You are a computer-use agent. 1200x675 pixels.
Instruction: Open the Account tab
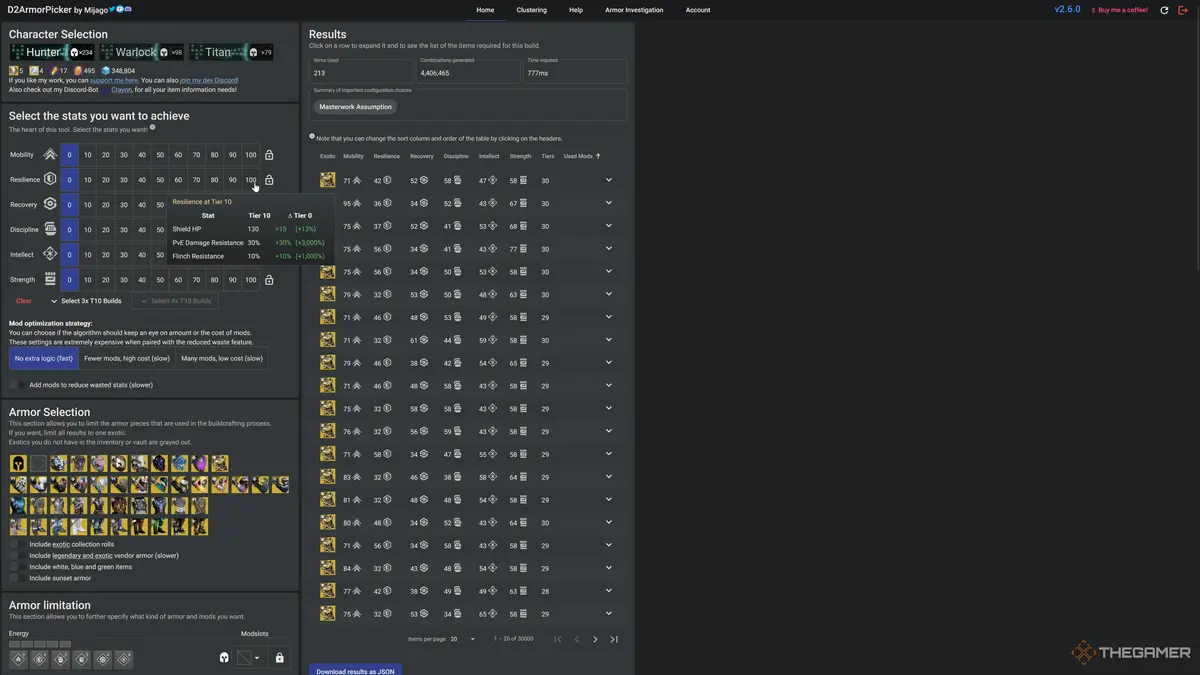point(698,10)
